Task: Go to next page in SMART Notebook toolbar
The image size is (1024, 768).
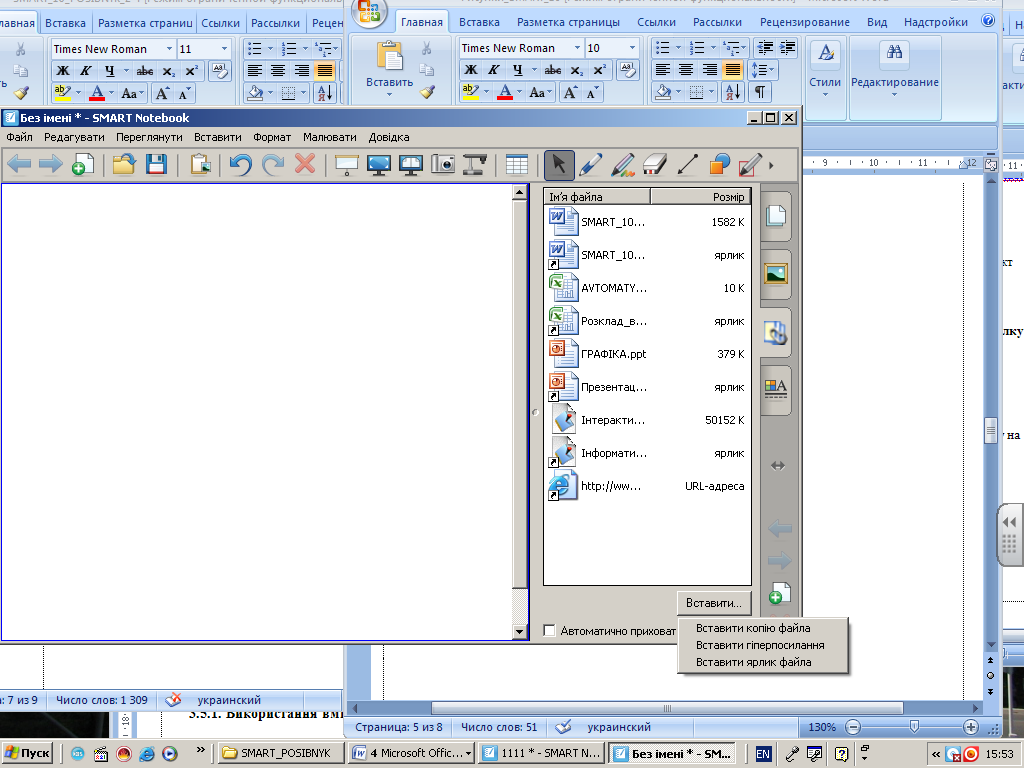Action: click(50, 165)
